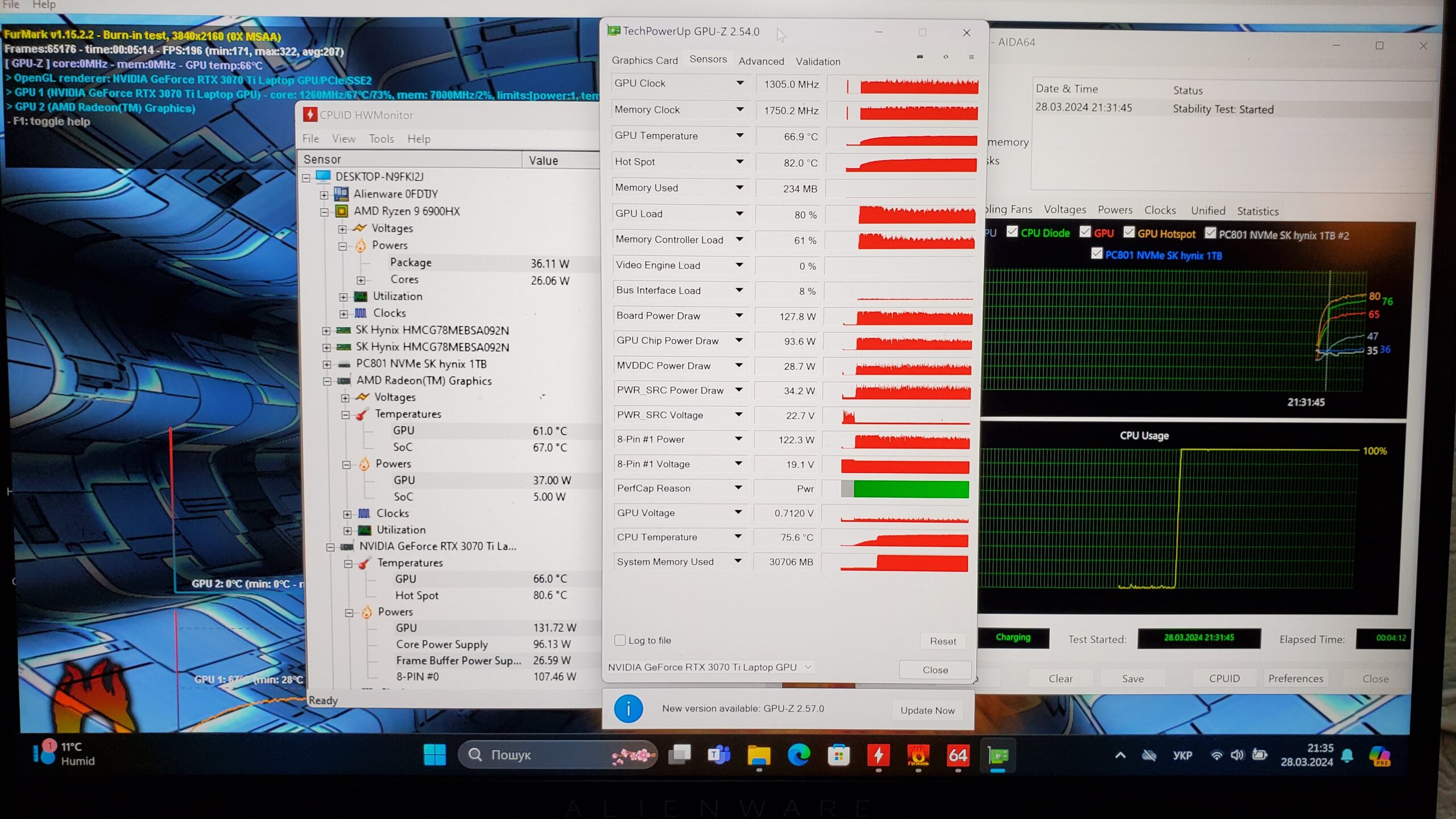The image size is (1456, 819).
Task: Switch to Graphics Card tab
Action: 644,60
